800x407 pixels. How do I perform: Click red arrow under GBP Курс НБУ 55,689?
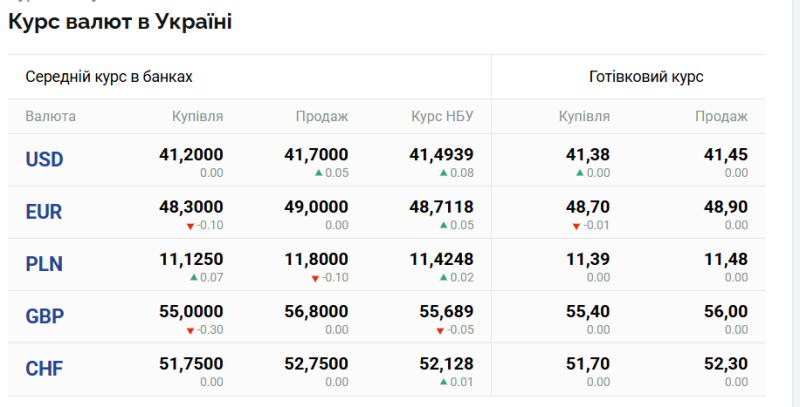point(440,330)
